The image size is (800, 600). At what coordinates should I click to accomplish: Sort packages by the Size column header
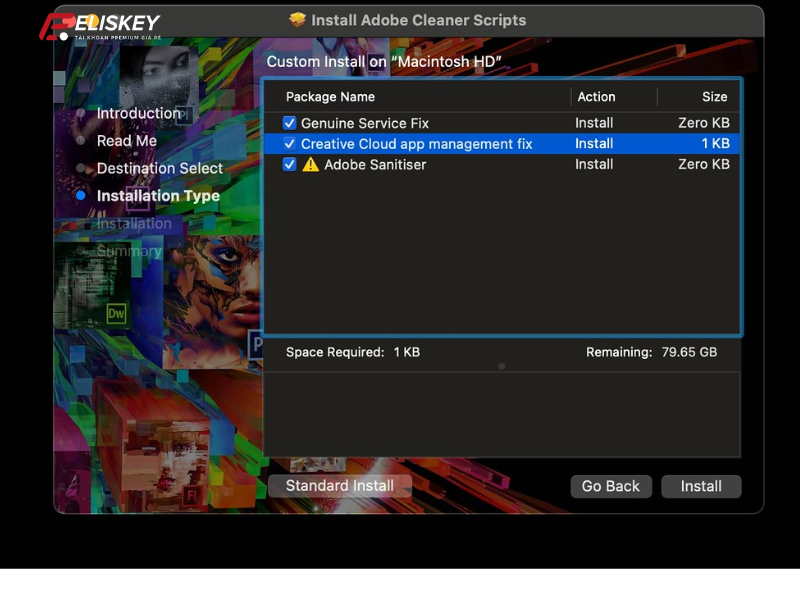[x=715, y=97]
